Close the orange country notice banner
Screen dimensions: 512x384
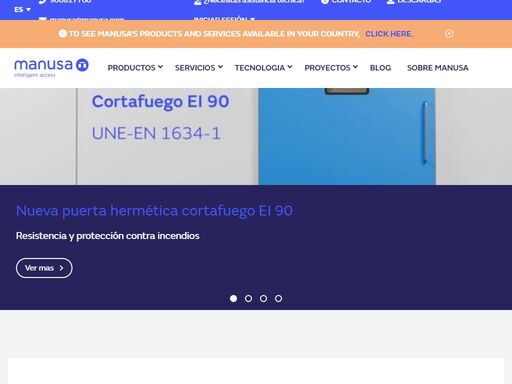[x=449, y=34]
